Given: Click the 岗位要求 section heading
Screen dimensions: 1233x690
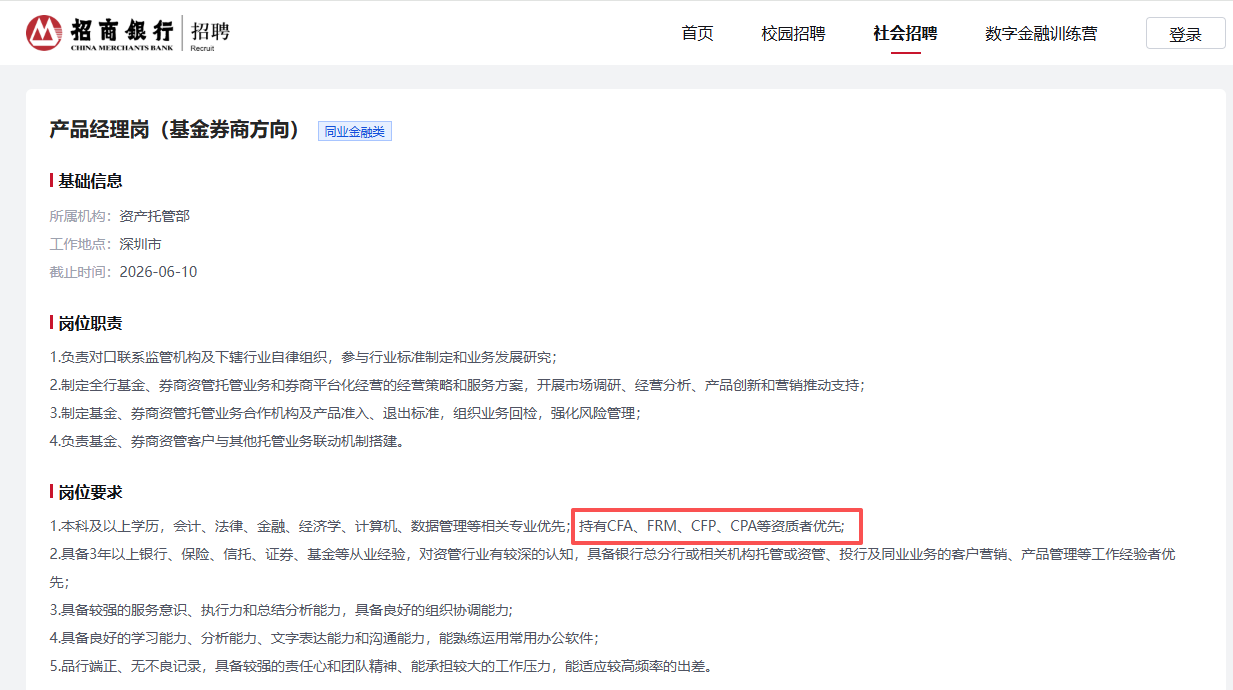Looking at the screenshot, I should 90,493.
